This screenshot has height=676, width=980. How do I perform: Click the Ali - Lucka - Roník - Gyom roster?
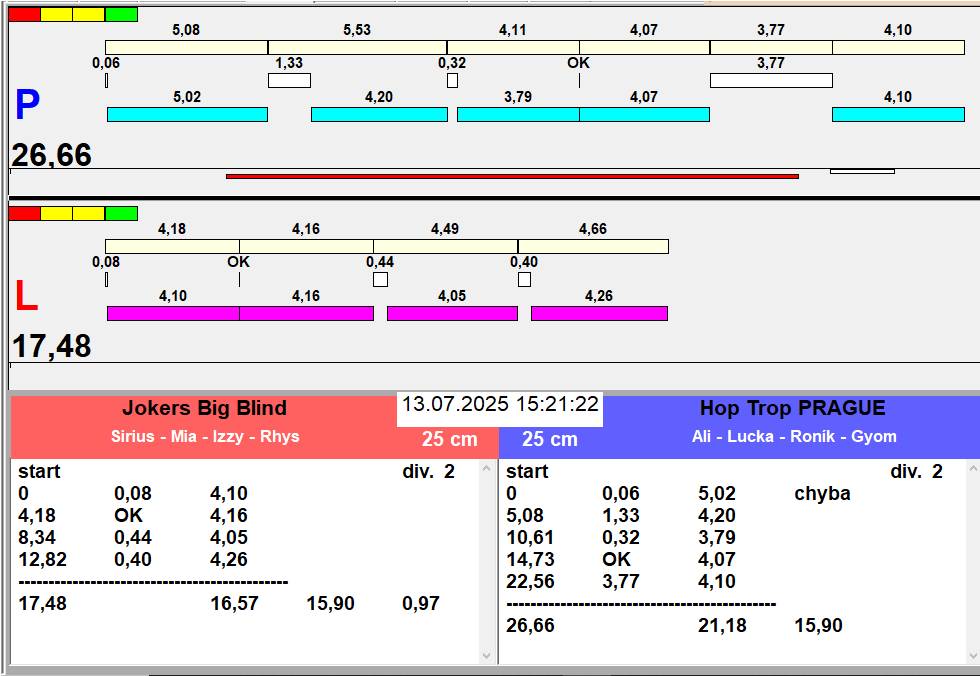[794, 436]
